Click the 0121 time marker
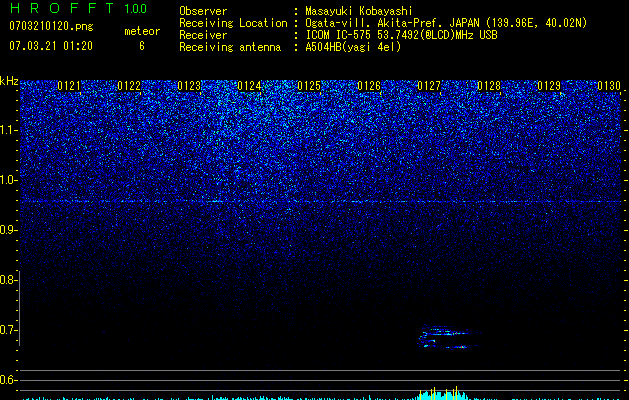Image resolution: width=629 pixels, height=400 pixels. tap(69, 86)
